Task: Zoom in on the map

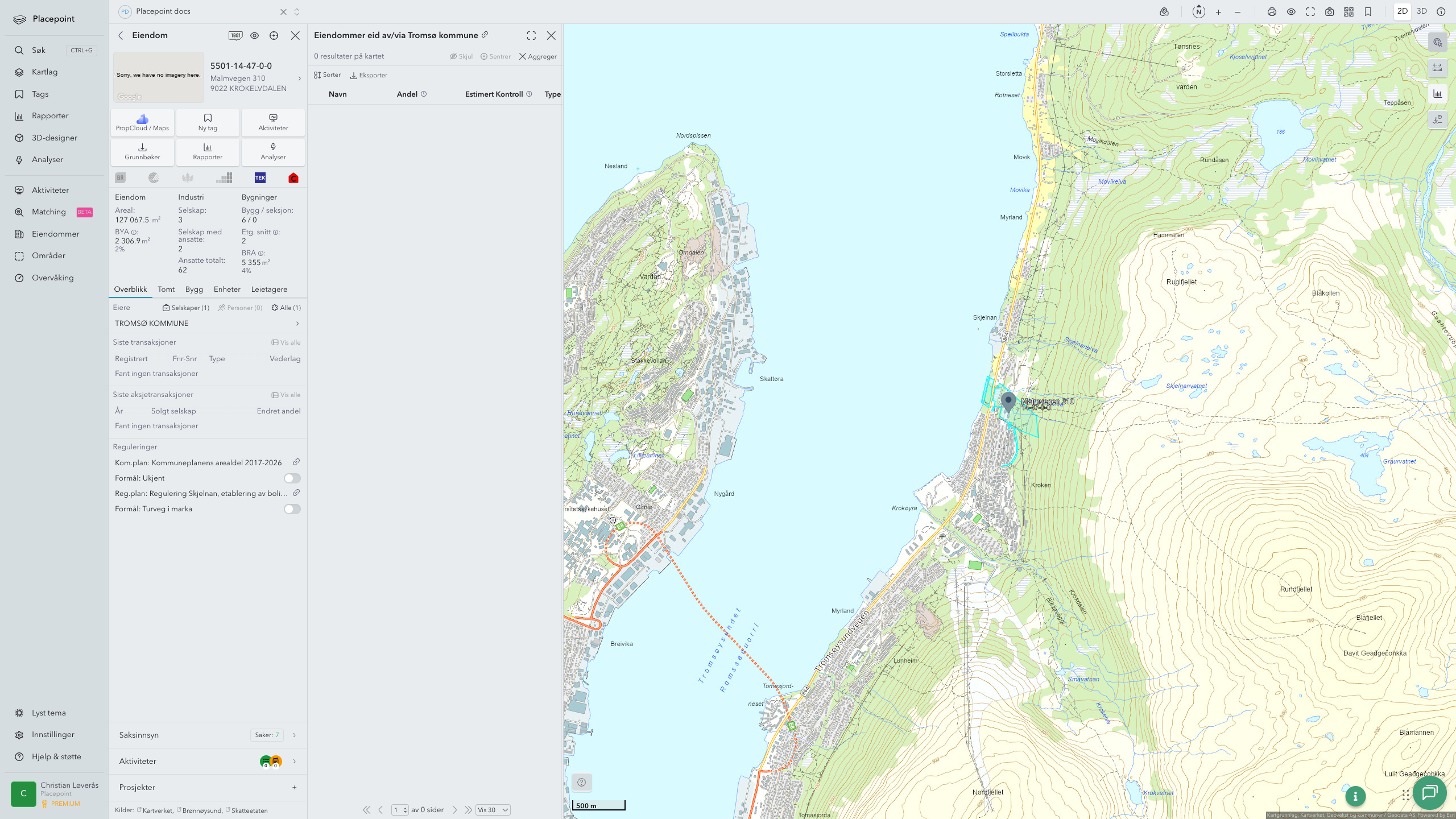Action: click(x=1218, y=11)
